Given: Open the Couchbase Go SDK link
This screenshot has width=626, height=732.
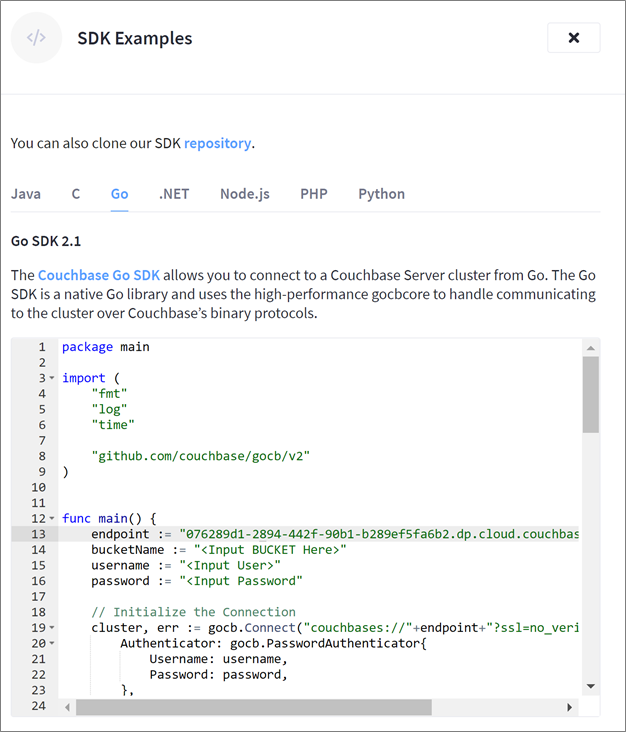Looking at the screenshot, I should click(x=98, y=275).
